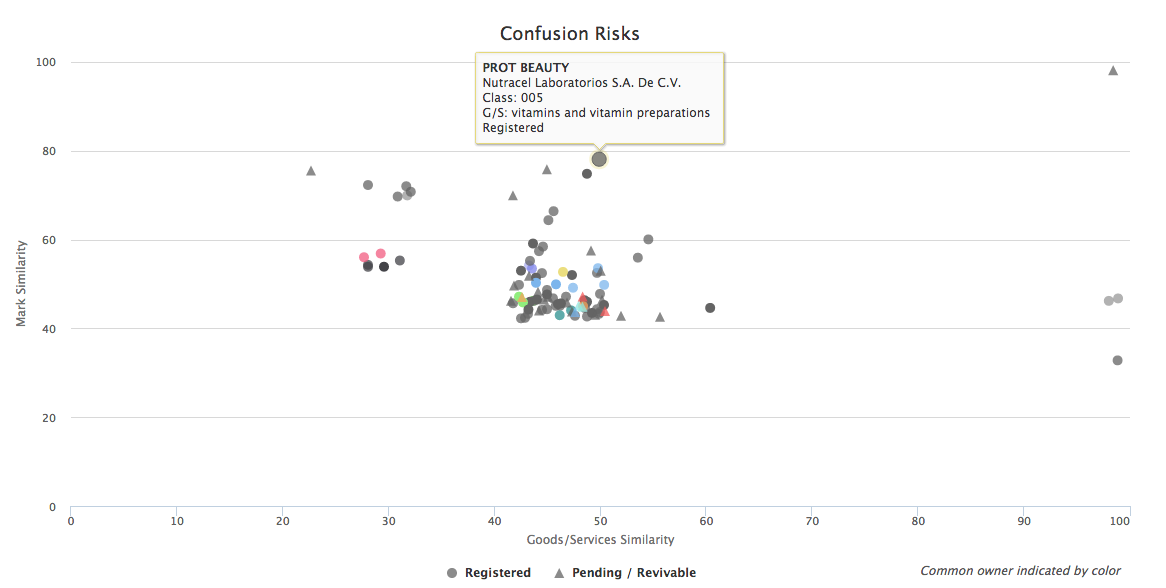1166x588 pixels.
Task: Click the triangle marker near 100 mark similarity
Action: pos(1113,71)
